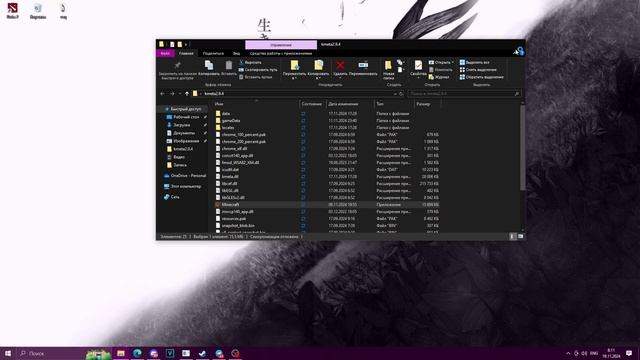Click Select none (Снять выделение)
640x360 pixels.
(478, 70)
